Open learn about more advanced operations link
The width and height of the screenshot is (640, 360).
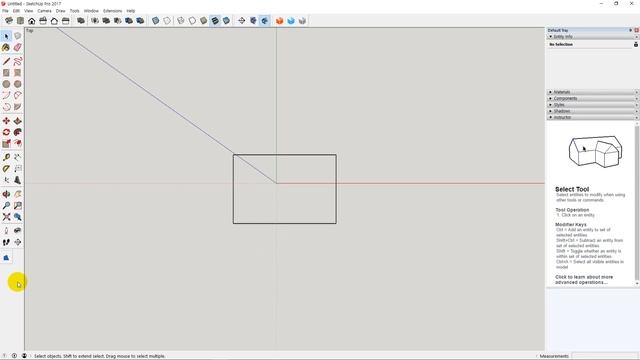click(584, 280)
